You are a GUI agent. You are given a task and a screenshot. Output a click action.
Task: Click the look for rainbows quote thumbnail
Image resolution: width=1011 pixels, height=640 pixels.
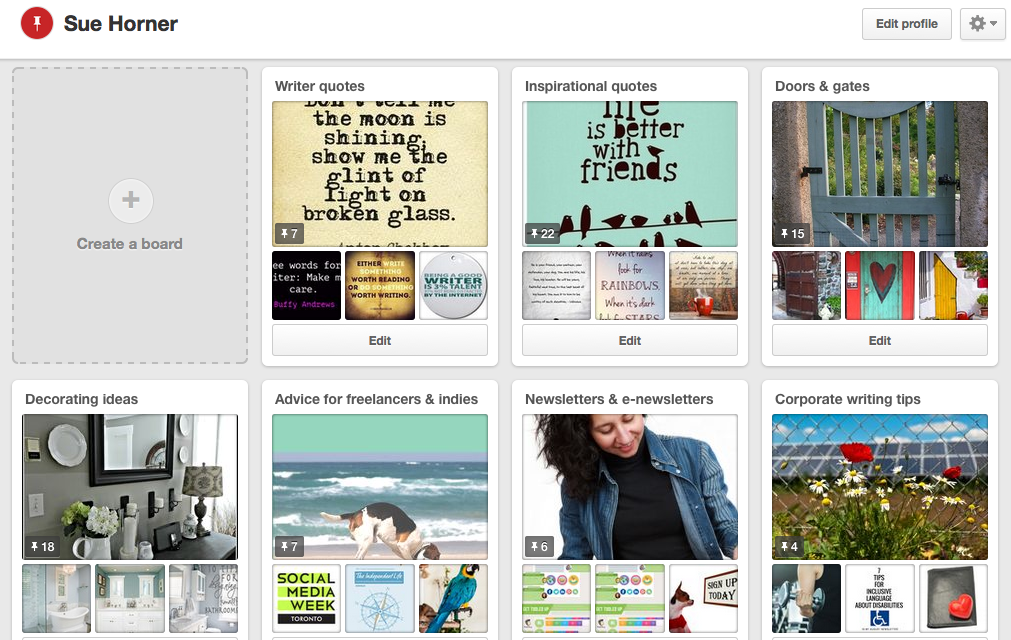tap(630, 286)
